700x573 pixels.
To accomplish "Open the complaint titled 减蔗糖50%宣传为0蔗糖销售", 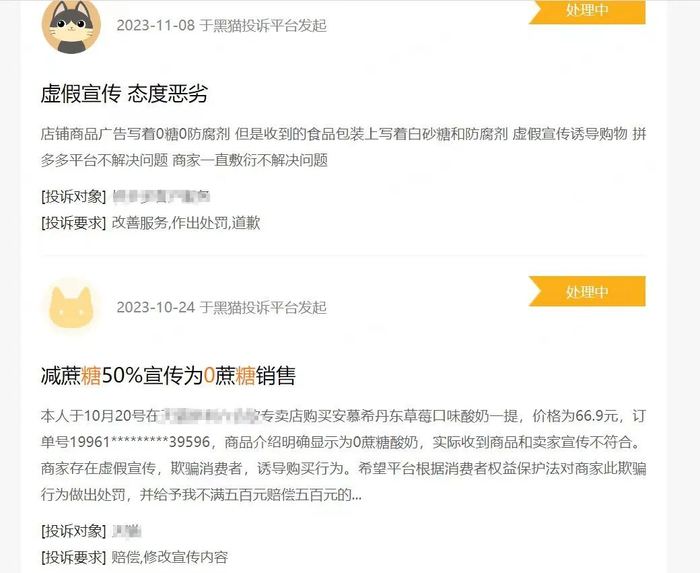I will point(168,375).
